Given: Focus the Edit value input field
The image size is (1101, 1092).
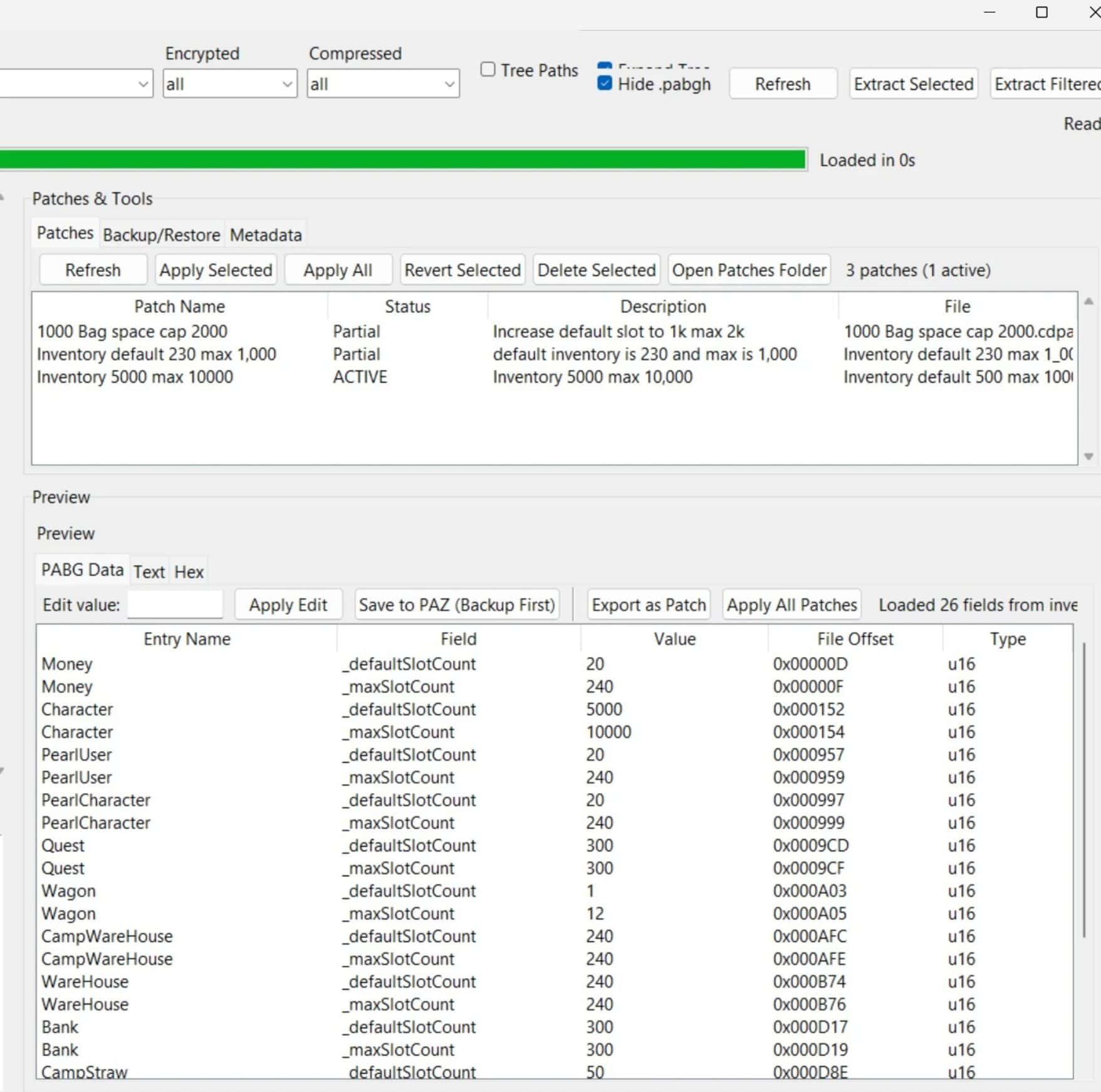Looking at the screenshot, I should pyautogui.click(x=175, y=605).
